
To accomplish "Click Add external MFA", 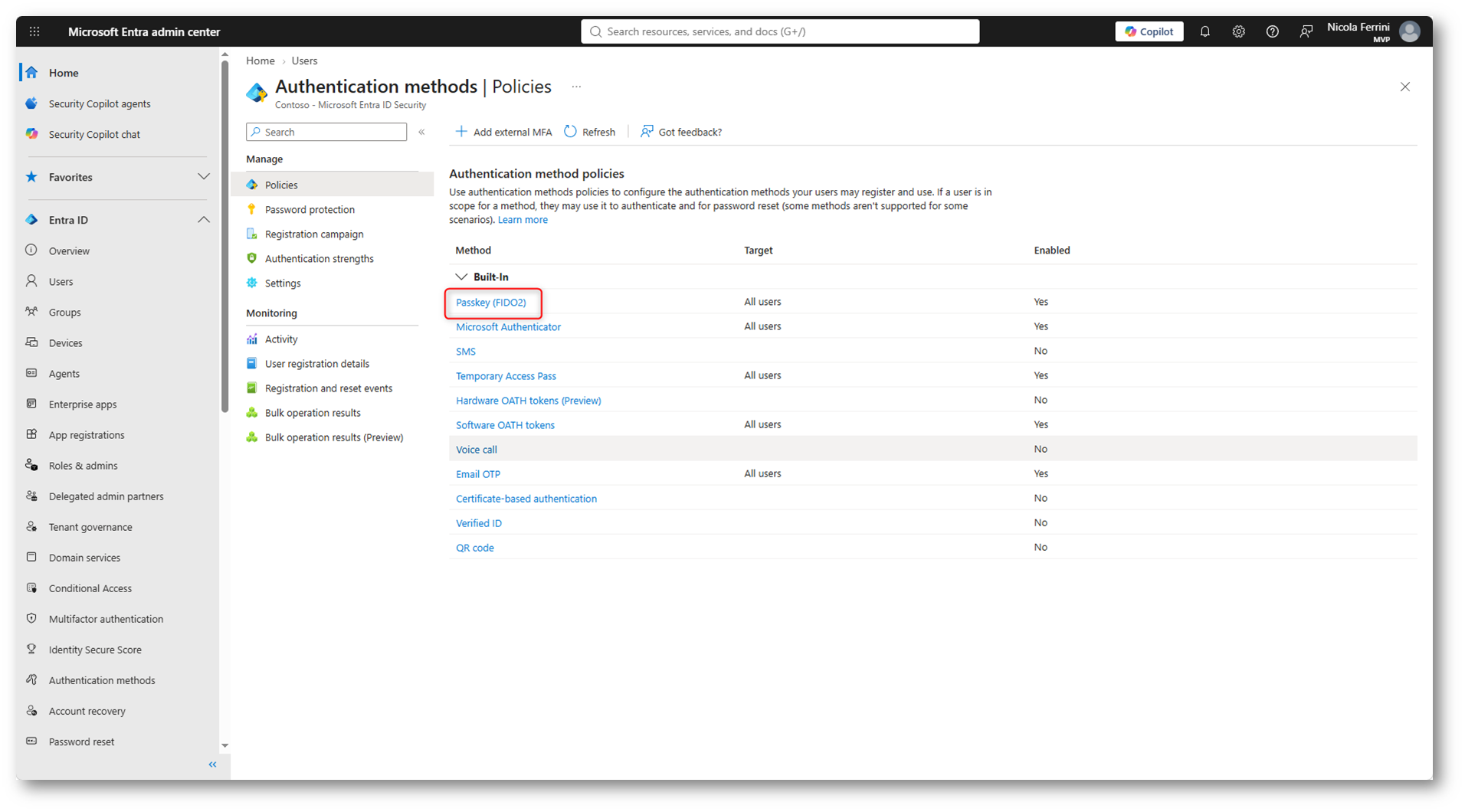I will 503,132.
